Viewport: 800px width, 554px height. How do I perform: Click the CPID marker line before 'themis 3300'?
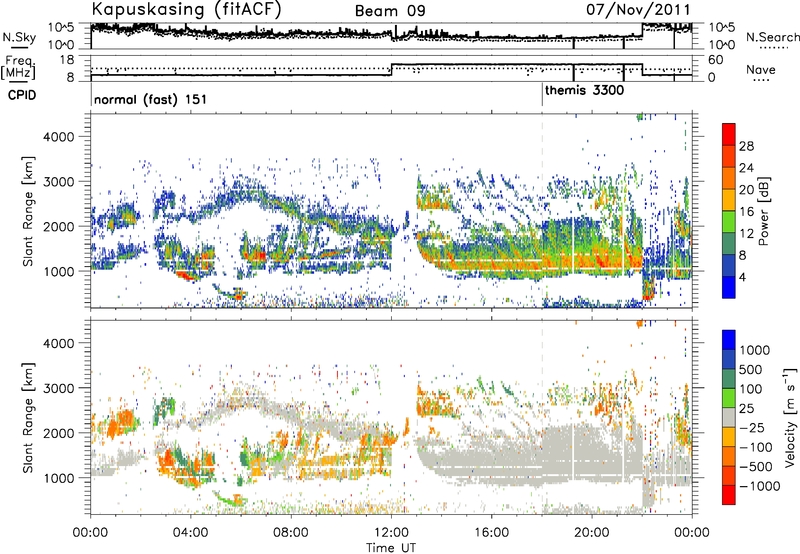[542, 94]
